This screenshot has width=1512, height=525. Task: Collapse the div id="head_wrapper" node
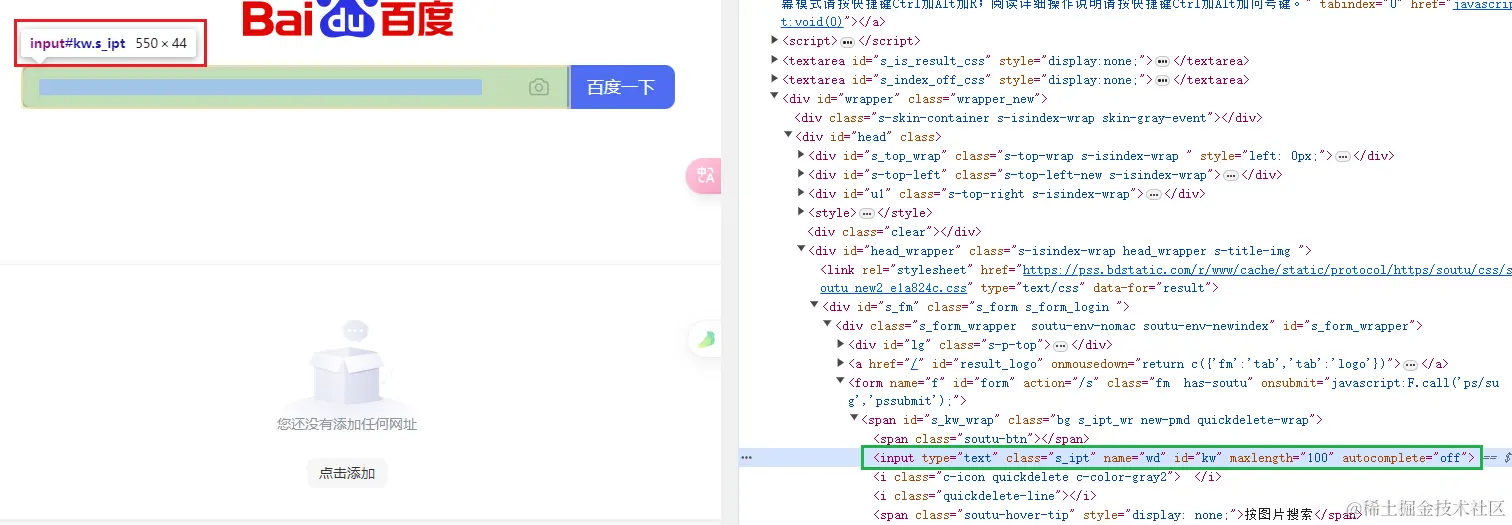pos(801,250)
